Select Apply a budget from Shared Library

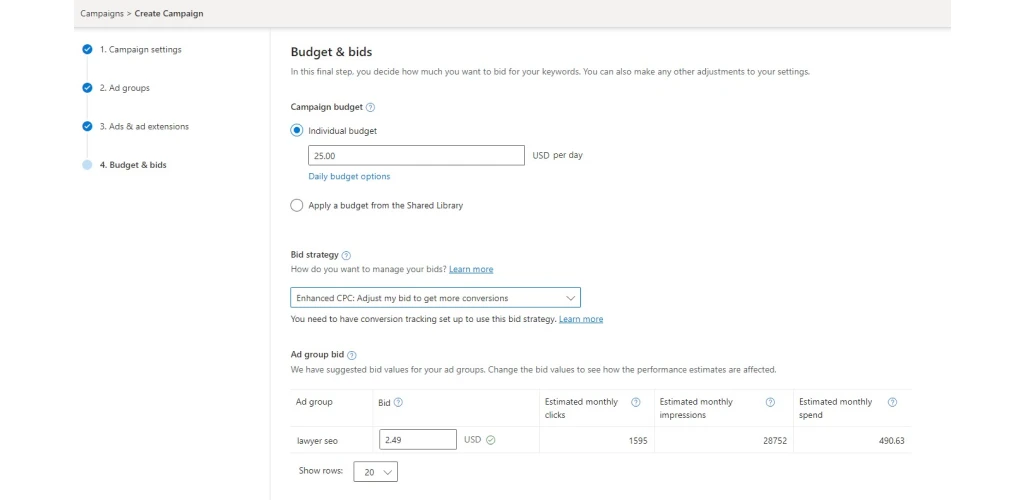[x=296, y=206]
